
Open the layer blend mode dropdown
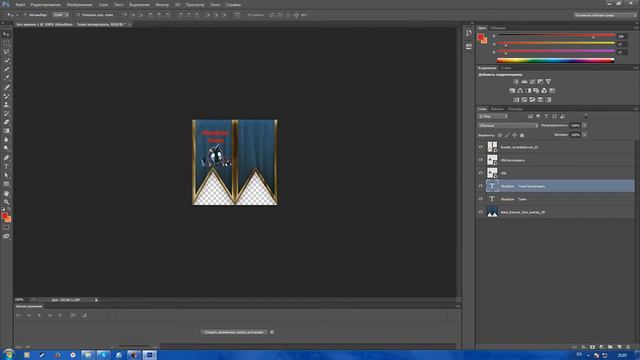(x=508, y=126)
